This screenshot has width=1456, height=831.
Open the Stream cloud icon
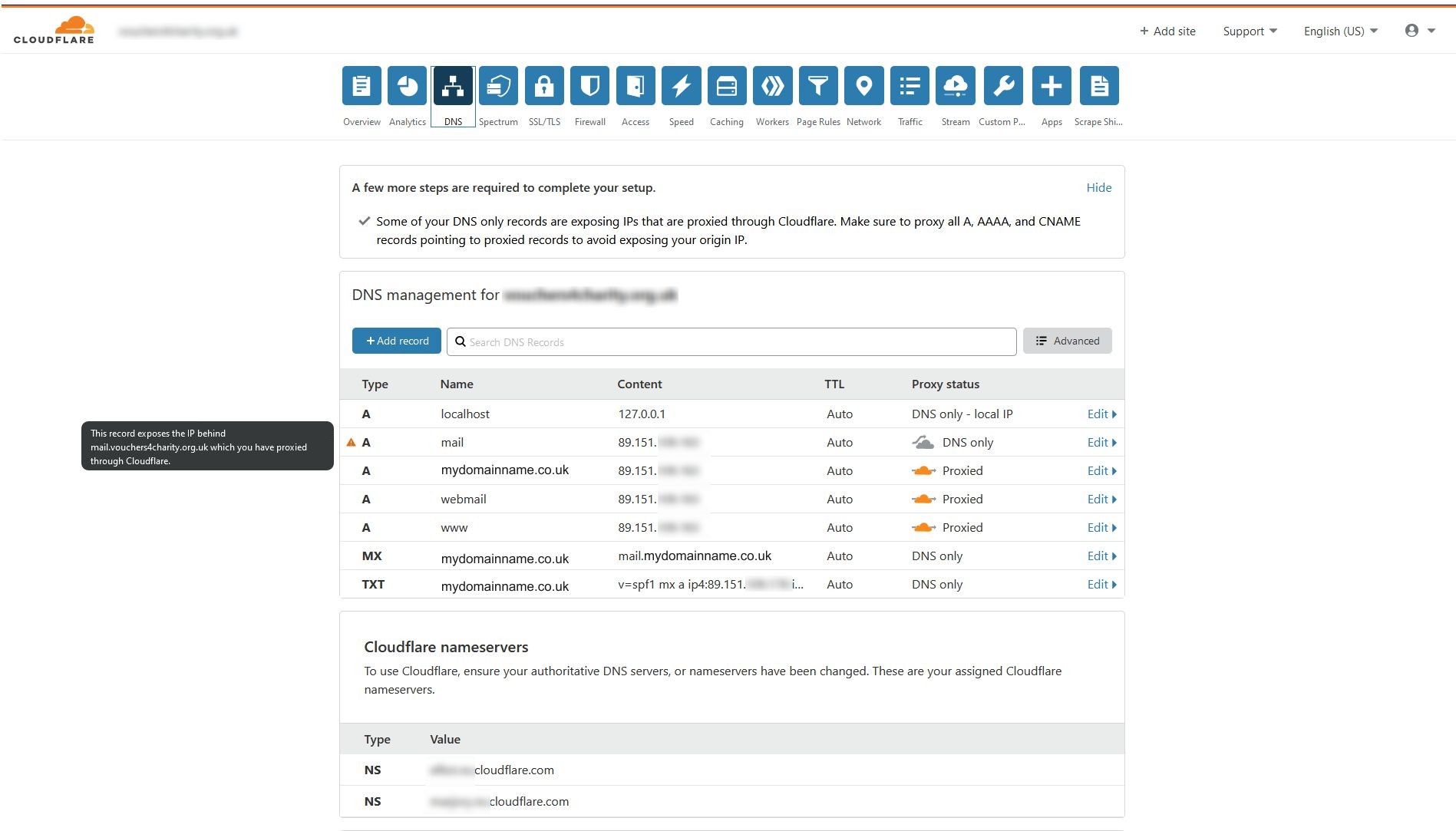pos(956,85)
